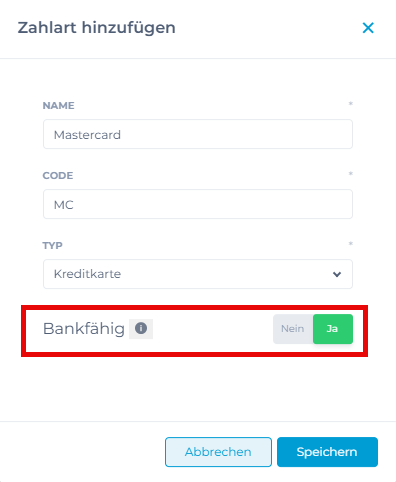Click the asterisk beside the TYP label

[x=350, y=244]
